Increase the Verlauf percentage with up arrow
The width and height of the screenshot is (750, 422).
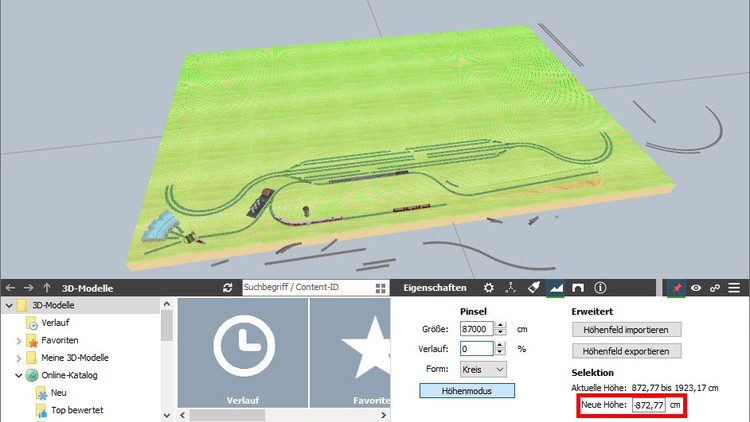500,345
